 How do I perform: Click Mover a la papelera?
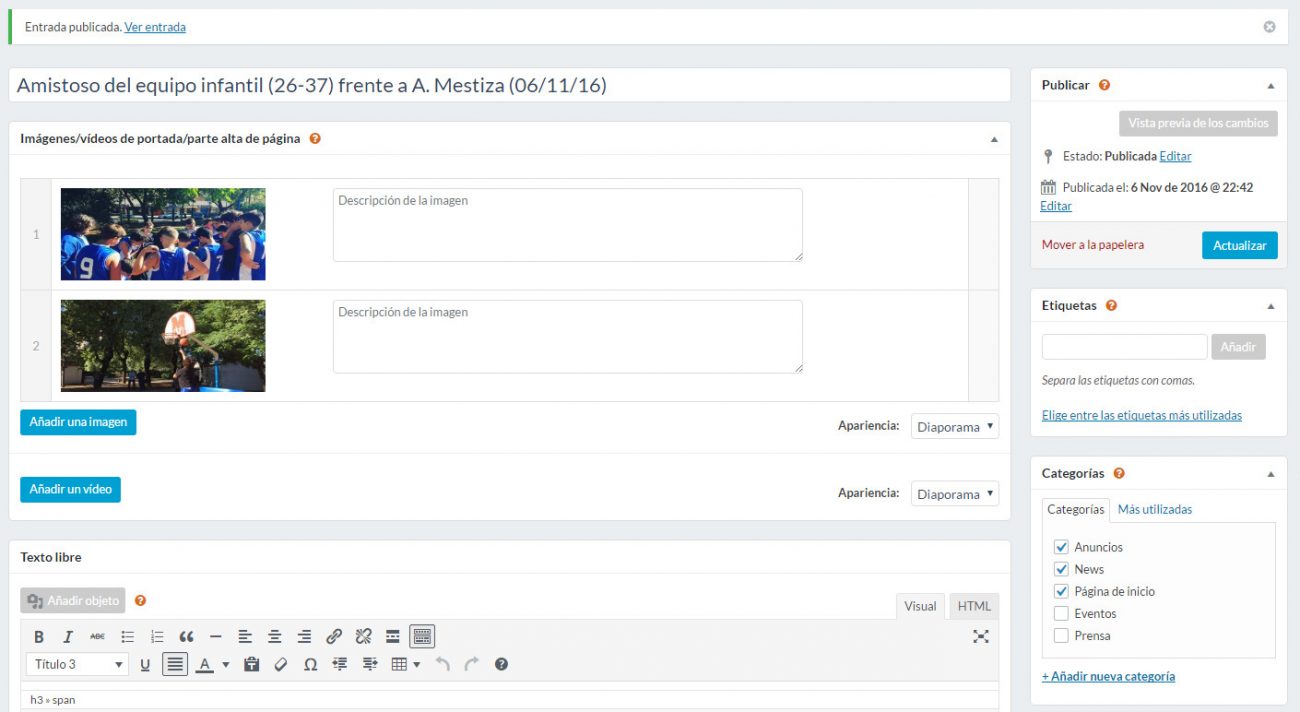(x=1093, y=245)
